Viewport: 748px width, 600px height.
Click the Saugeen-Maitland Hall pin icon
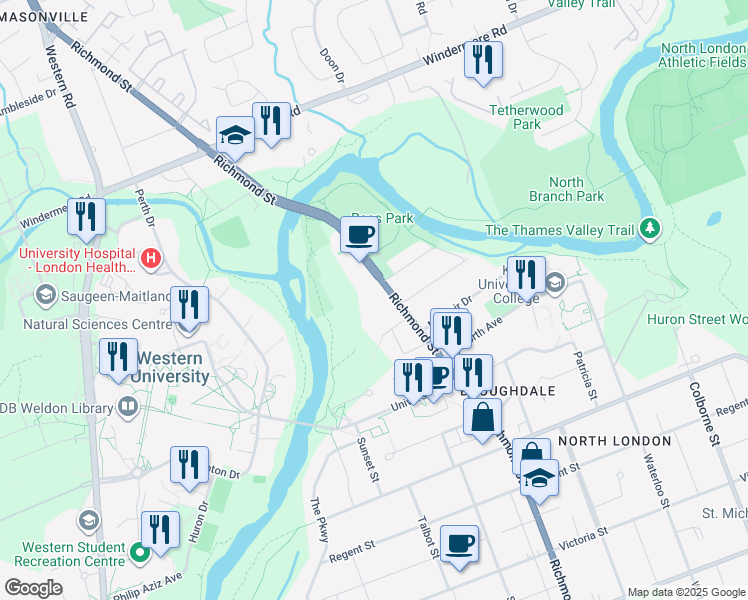point(45,295)
